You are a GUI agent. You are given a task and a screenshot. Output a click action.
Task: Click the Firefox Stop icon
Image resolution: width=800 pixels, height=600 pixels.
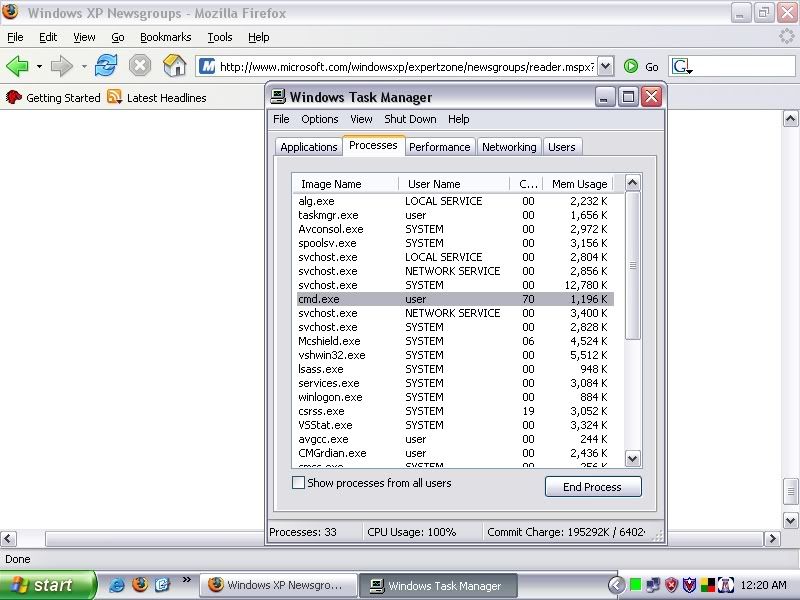point(139,66)
